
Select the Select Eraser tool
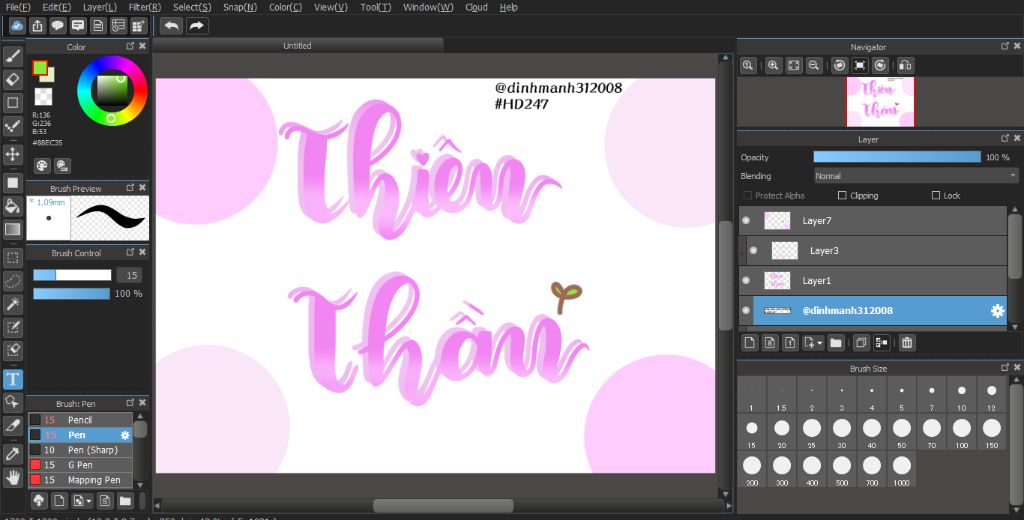[12, 351]
